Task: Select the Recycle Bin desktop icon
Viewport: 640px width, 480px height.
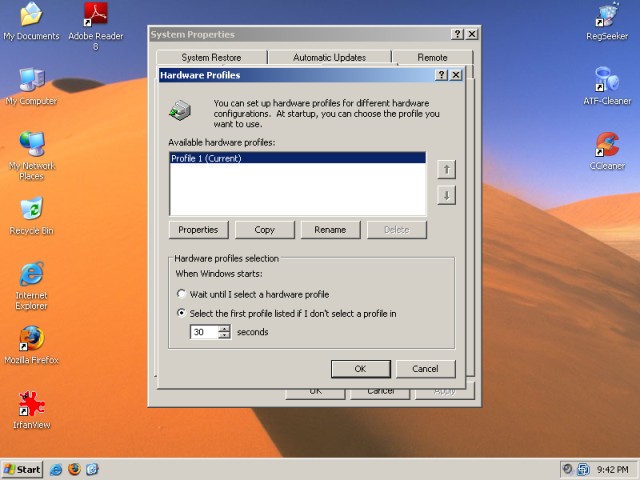Action: [31, 216]
